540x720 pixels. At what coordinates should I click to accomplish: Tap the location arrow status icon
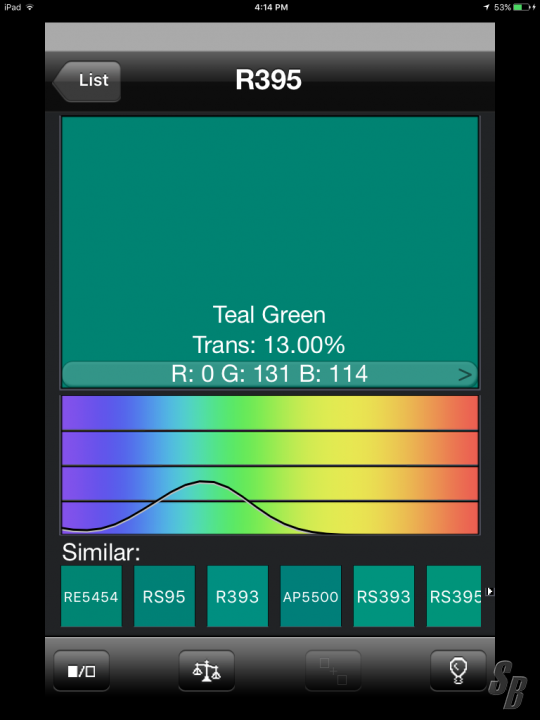487,7
